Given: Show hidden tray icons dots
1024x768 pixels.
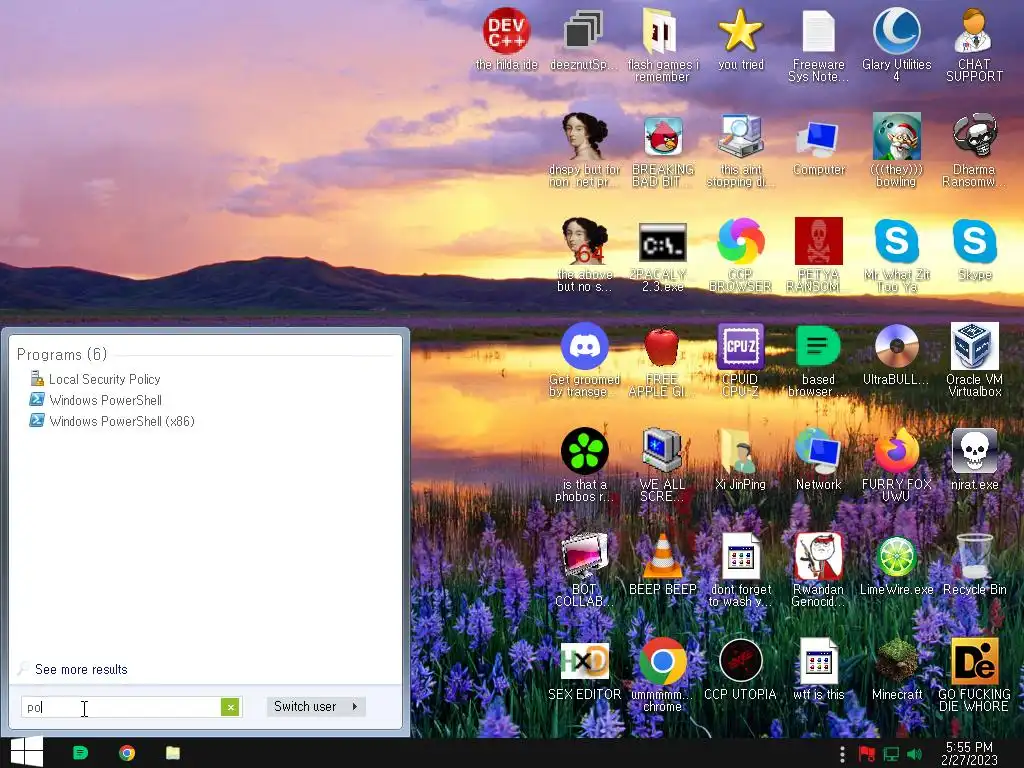Looking at the screenshot, I should (842, 754).
